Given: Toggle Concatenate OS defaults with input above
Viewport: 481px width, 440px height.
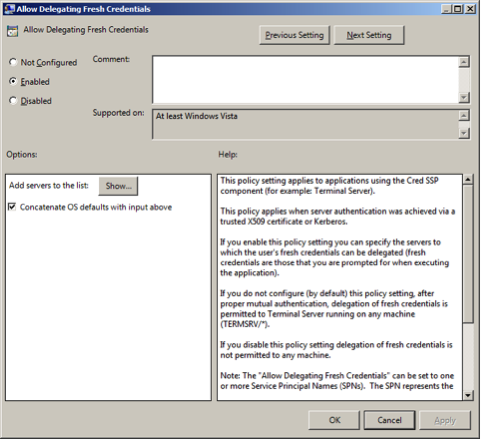Looking at the screenshot, I should tap(12, 207).
